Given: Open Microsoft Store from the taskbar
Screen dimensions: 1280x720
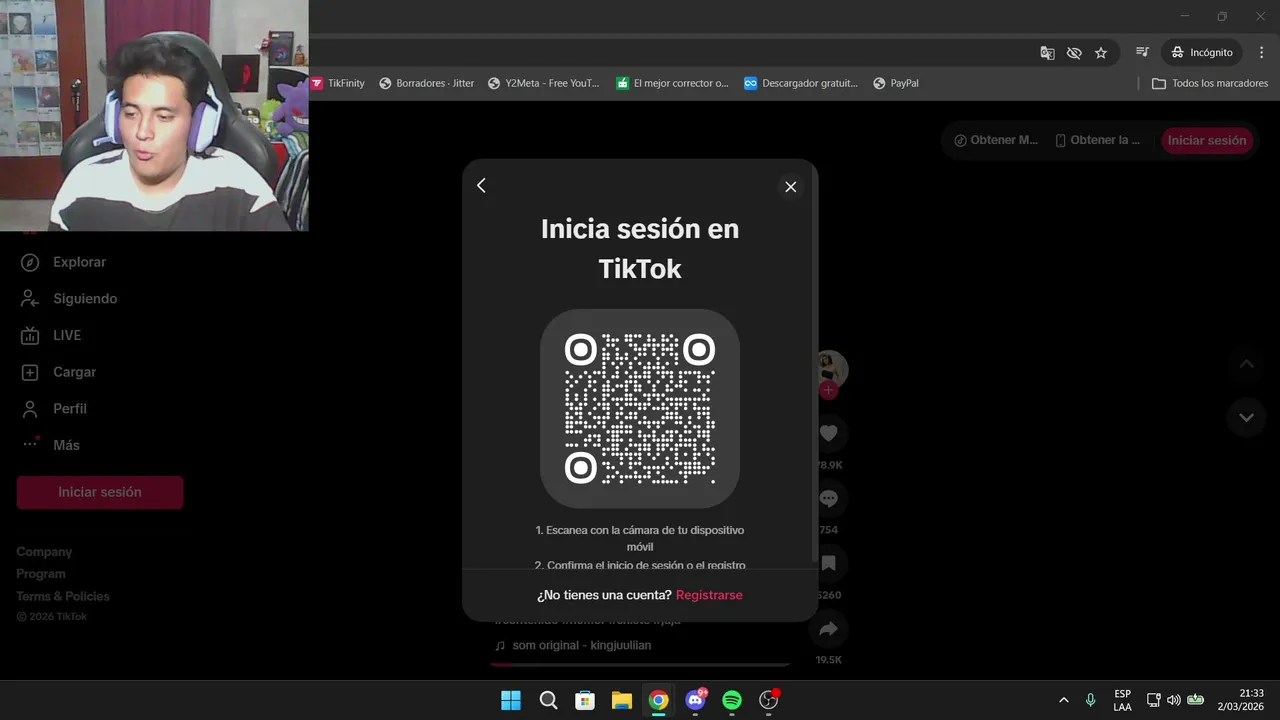Looking at the screenshot, I should pos(585,700).
